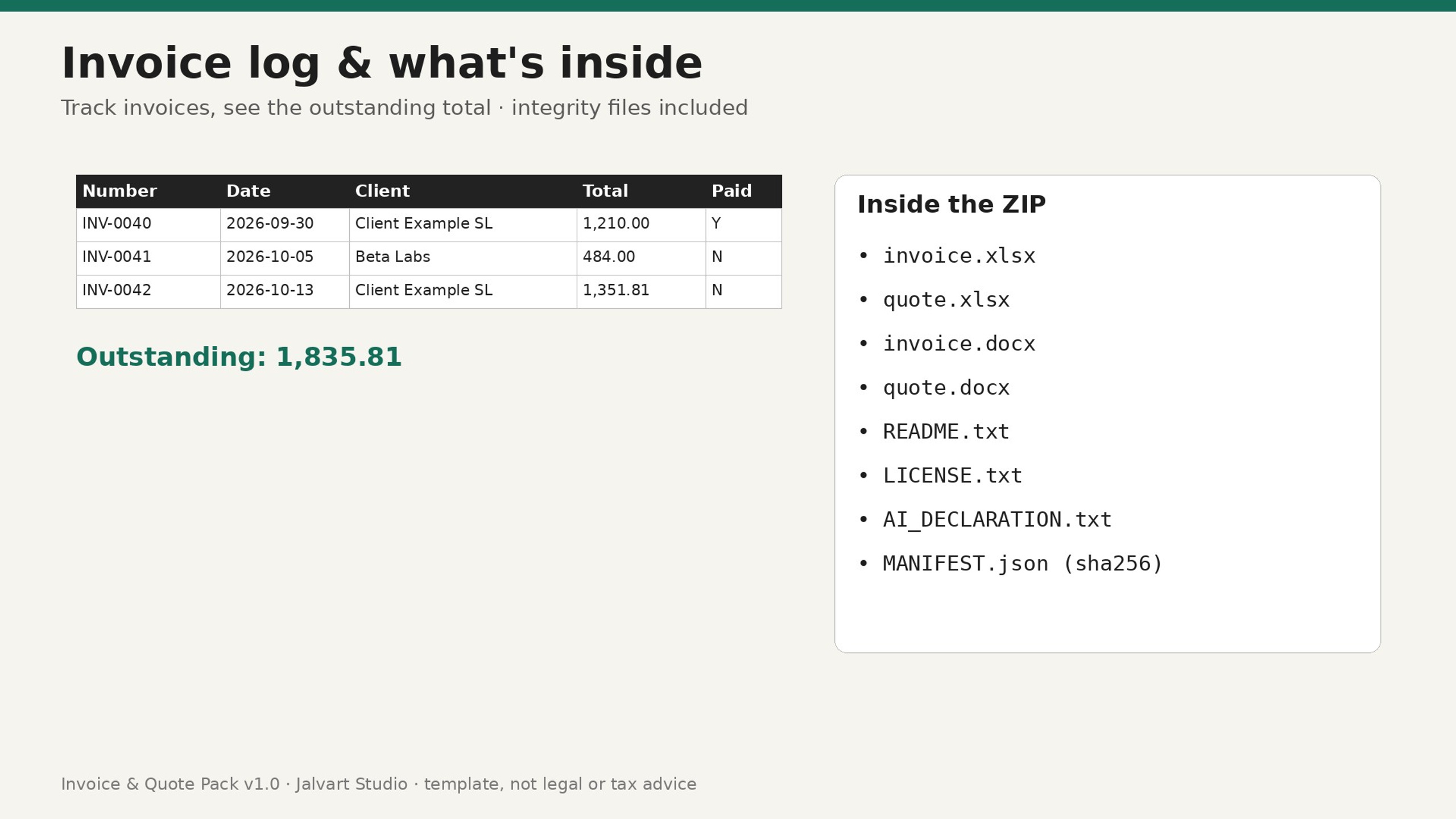Click the Invoice & Quote Pack v1.0 footer
This screenshot has height=819, width=1456.
[x=378, y=784]
